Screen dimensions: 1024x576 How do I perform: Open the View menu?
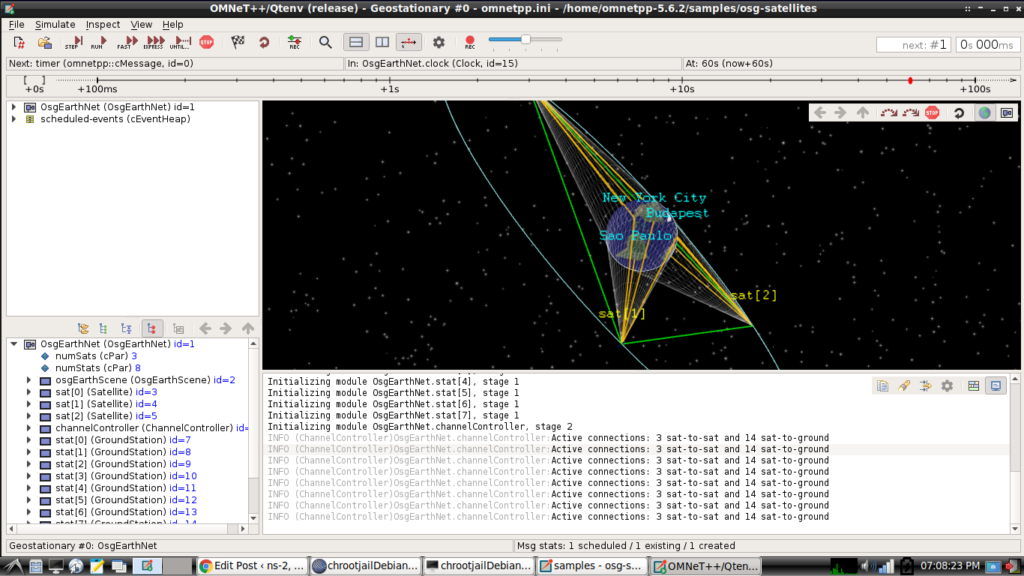[x=141, y=24]
